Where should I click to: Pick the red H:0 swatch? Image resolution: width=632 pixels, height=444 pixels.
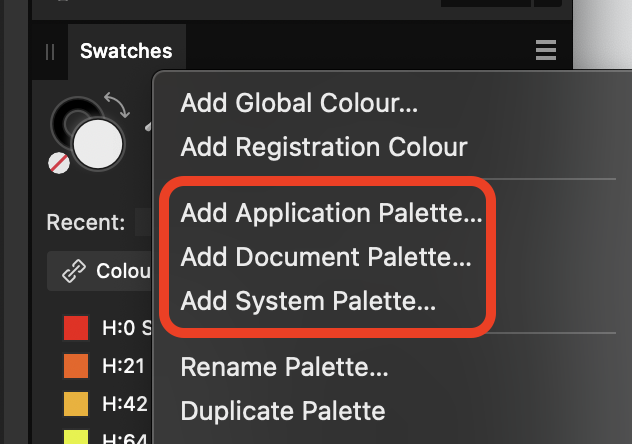pos(76,327)
